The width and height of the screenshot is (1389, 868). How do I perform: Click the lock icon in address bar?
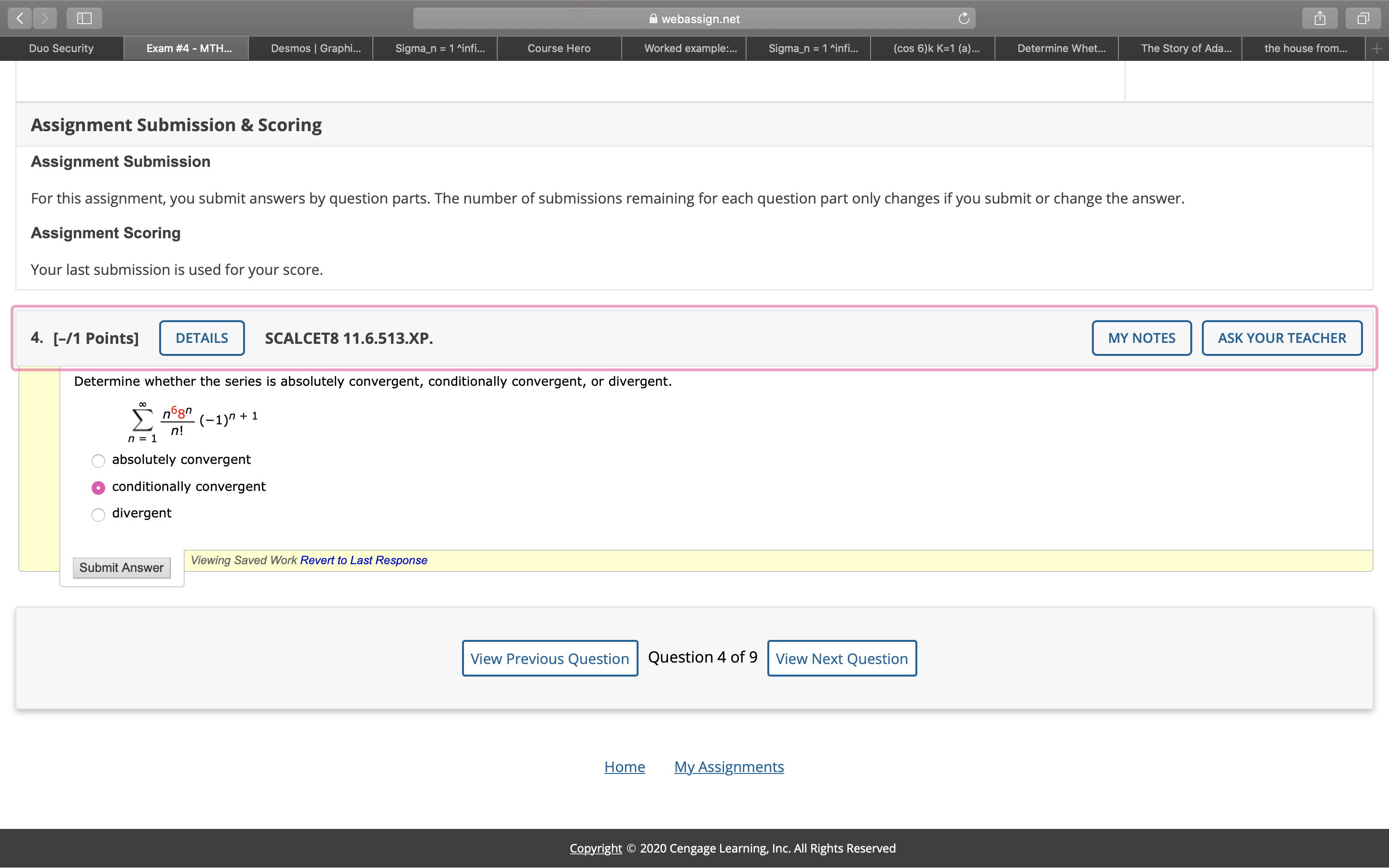653,18
